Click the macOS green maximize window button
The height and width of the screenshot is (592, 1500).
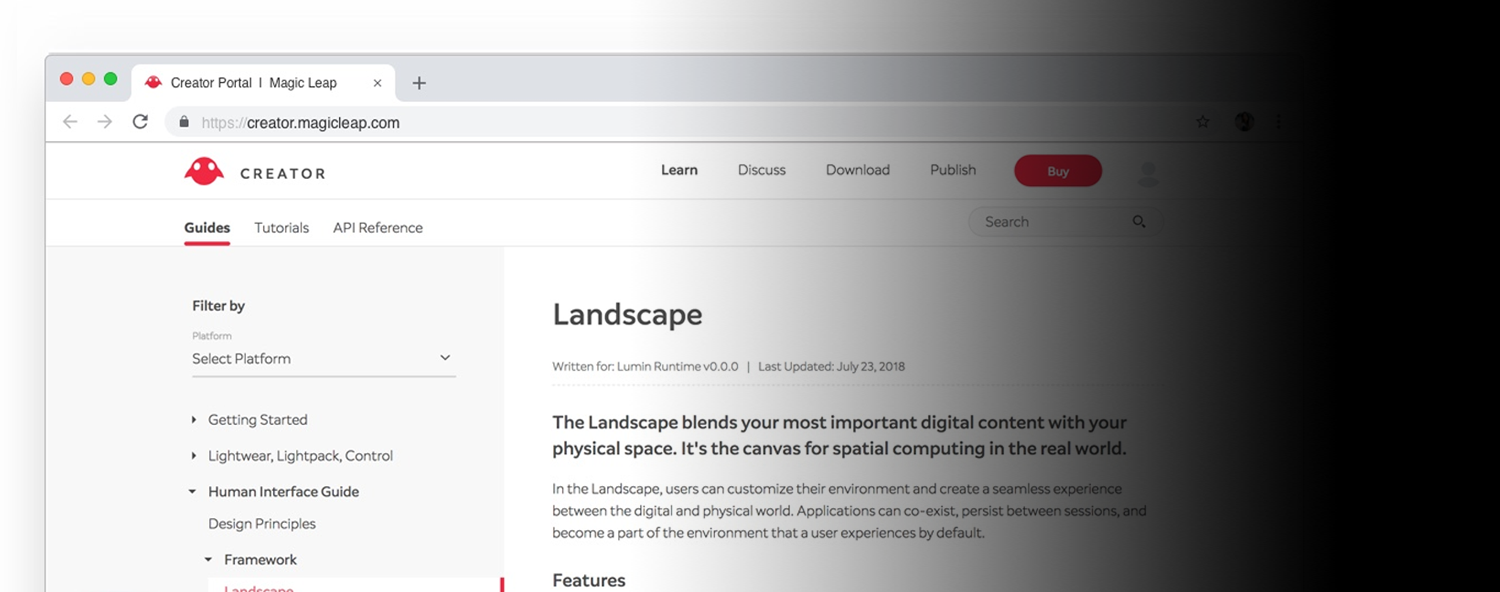(x=110, y=79)
